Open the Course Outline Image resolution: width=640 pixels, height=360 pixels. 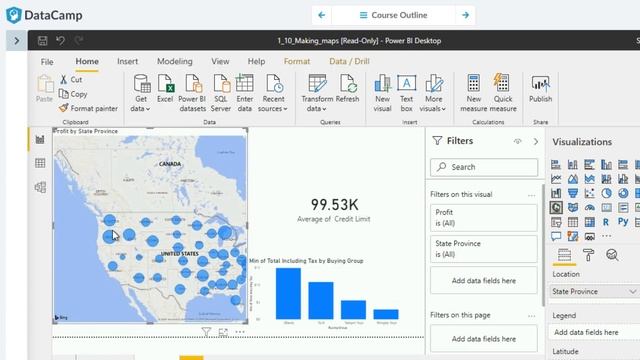click(x=393, y=15)
